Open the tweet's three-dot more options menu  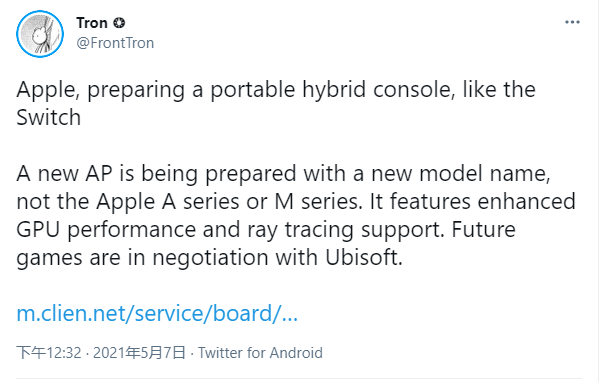[572, 22]
